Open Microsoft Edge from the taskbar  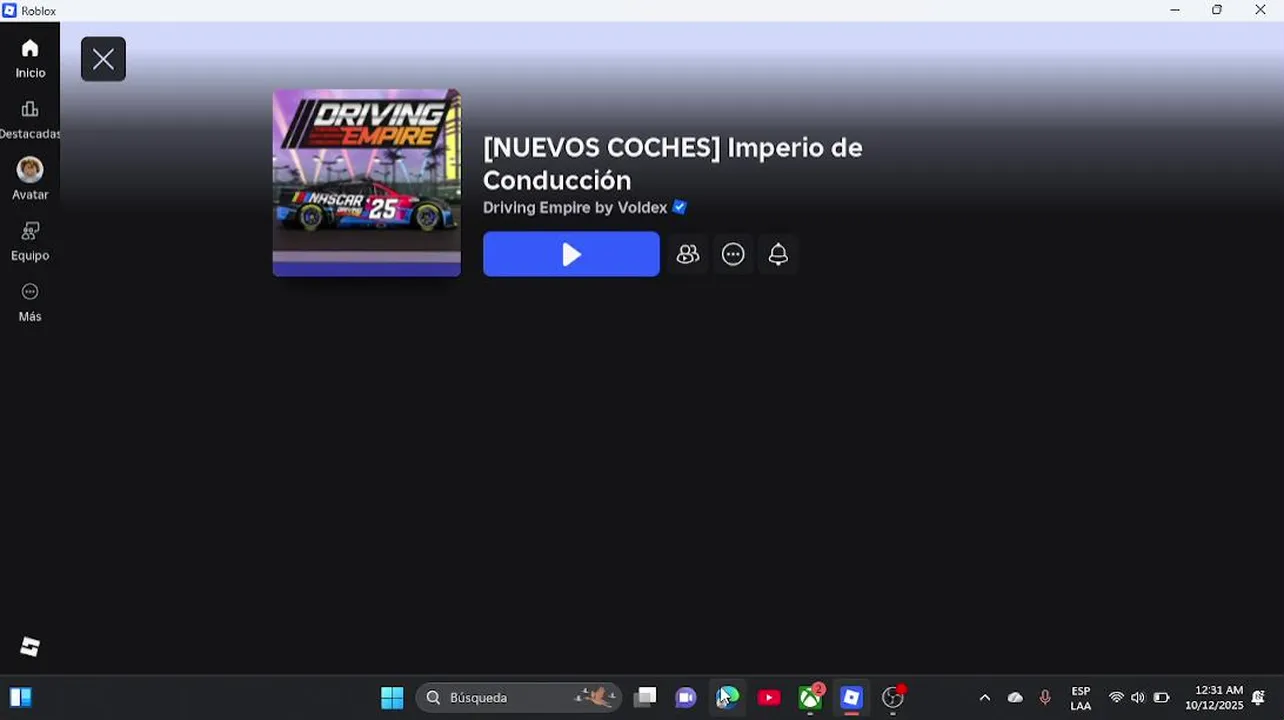coord(728,697)
